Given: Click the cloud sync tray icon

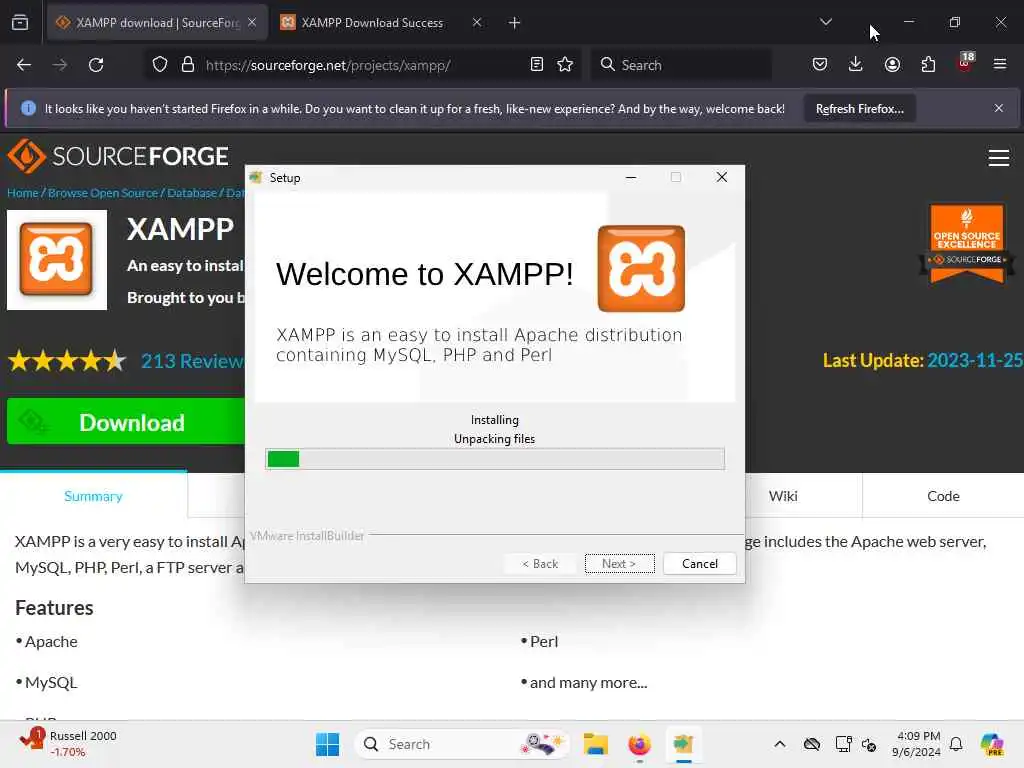Looking at the screenshot, I should click(x=812, y=744).
